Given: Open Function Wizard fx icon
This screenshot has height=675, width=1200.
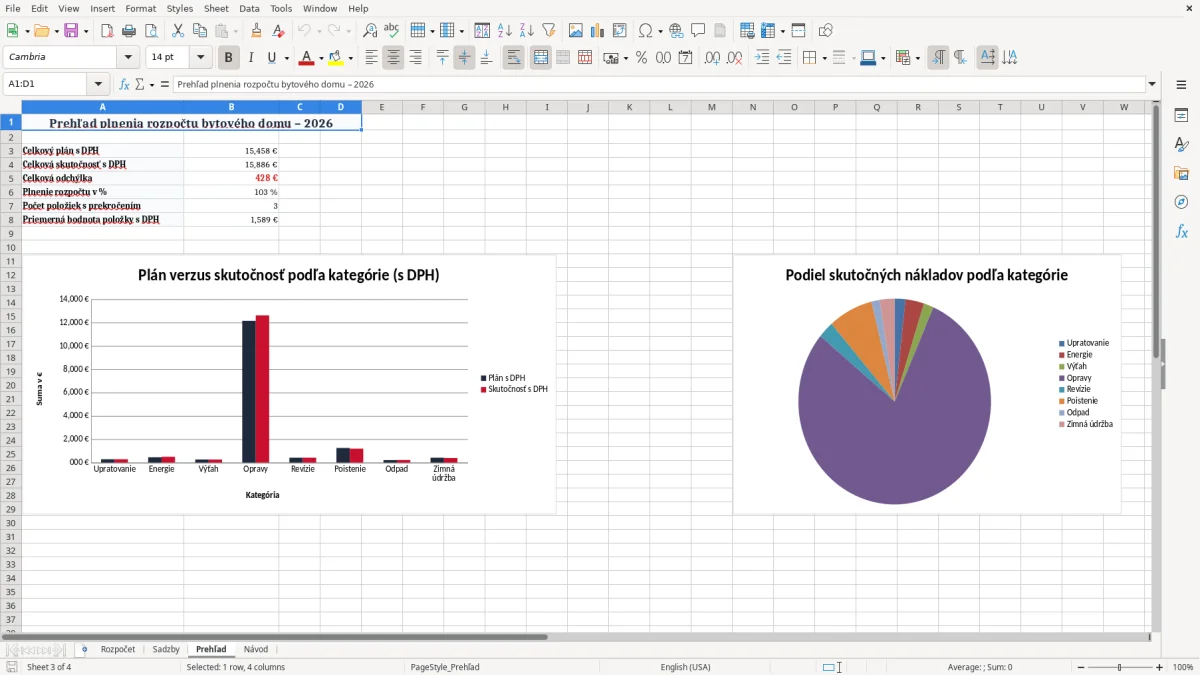Looking at the screenshot, I should 125,84.
